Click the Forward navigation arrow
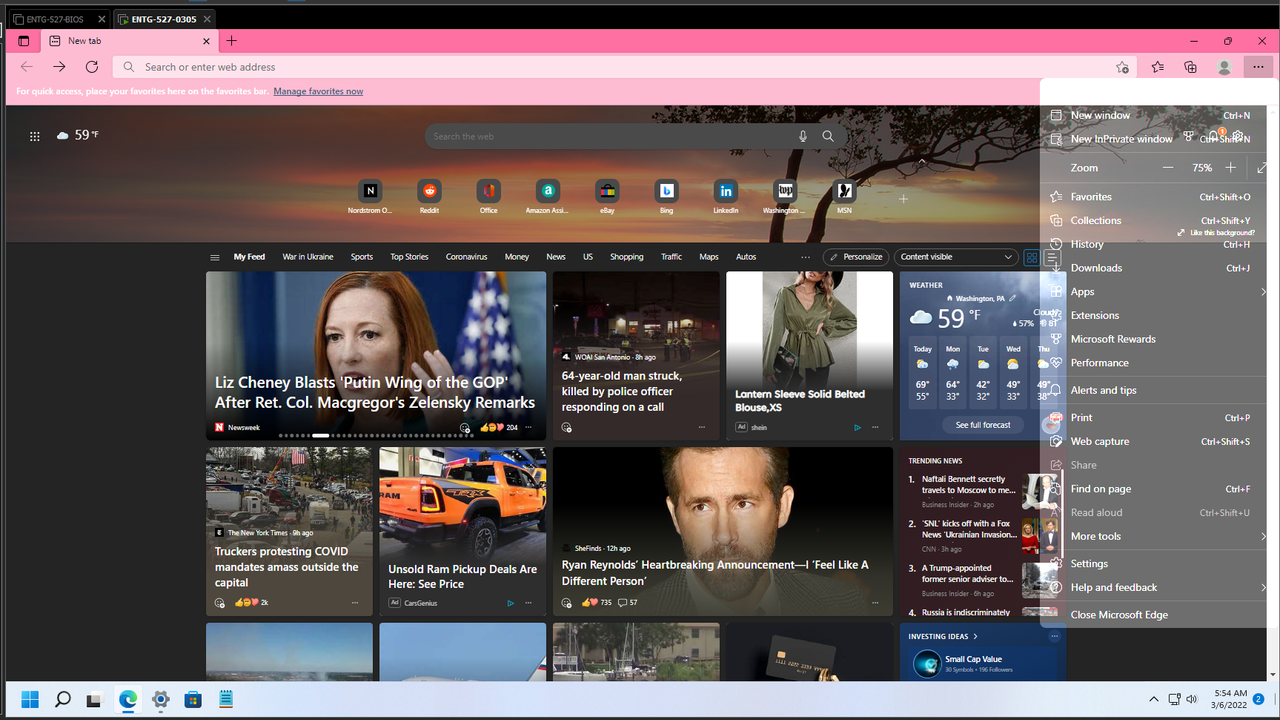Viewport: 1280px width, 720px height. point(59,67)
